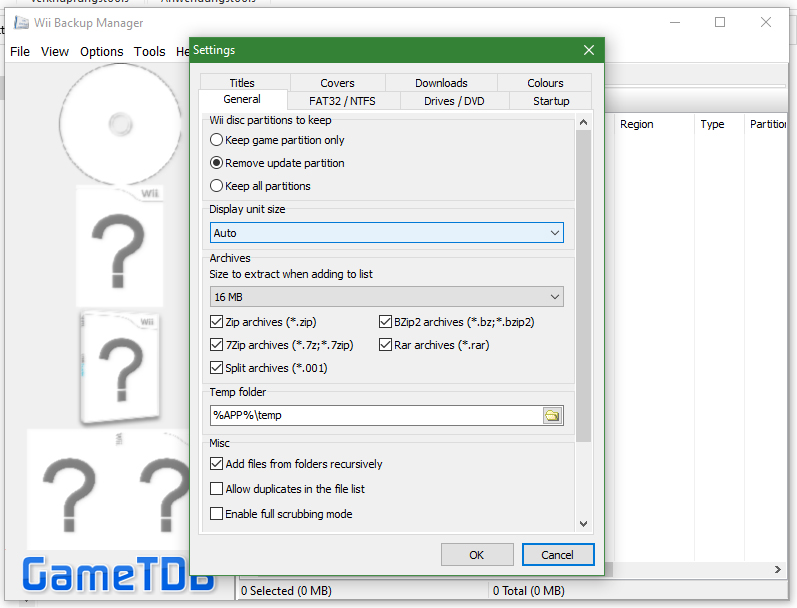Close the Settings dialog with X

pyautogui.click(x=589, y=50)
